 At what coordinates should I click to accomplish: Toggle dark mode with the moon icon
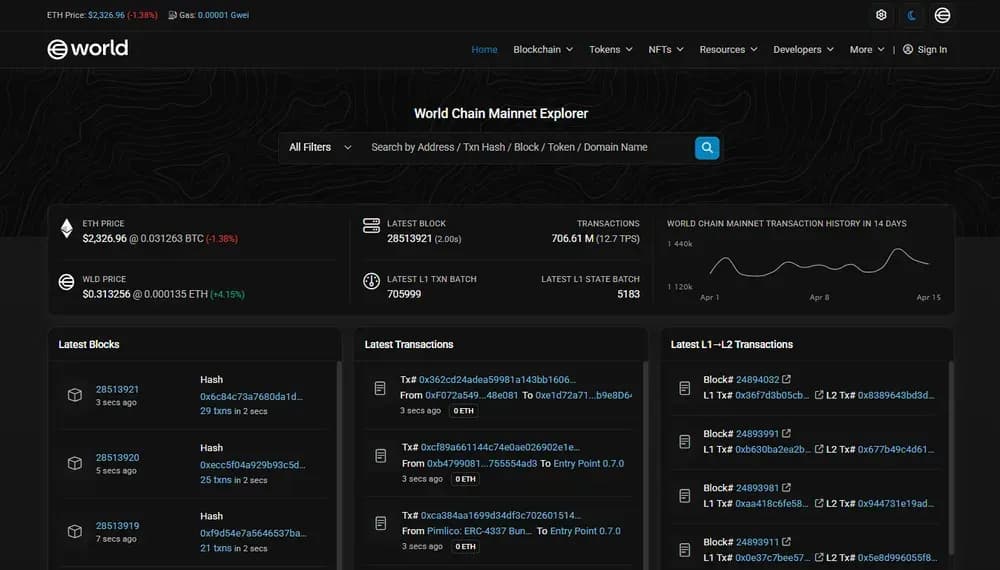[911, 15]
